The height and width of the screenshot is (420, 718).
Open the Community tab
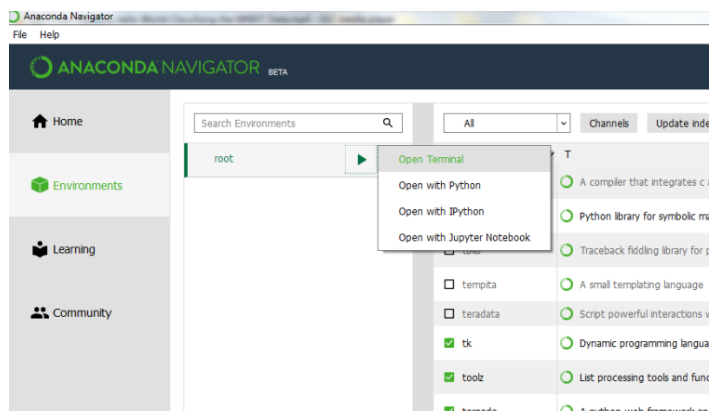(x=89, y=313)
